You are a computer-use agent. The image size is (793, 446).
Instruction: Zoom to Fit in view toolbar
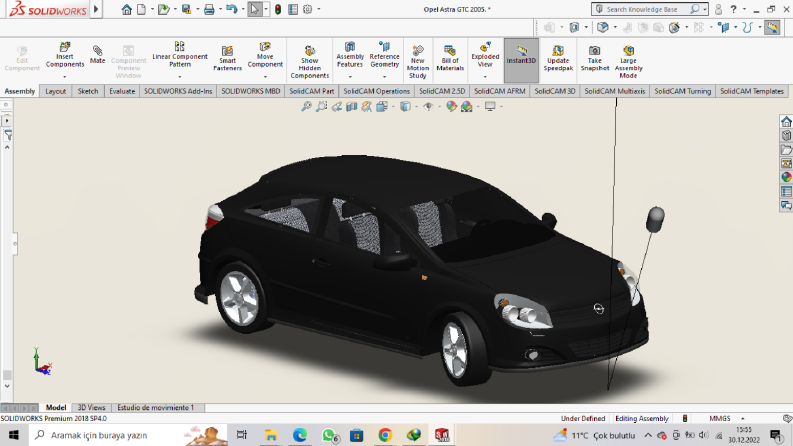pyautogui.click(x=306, y=107)
